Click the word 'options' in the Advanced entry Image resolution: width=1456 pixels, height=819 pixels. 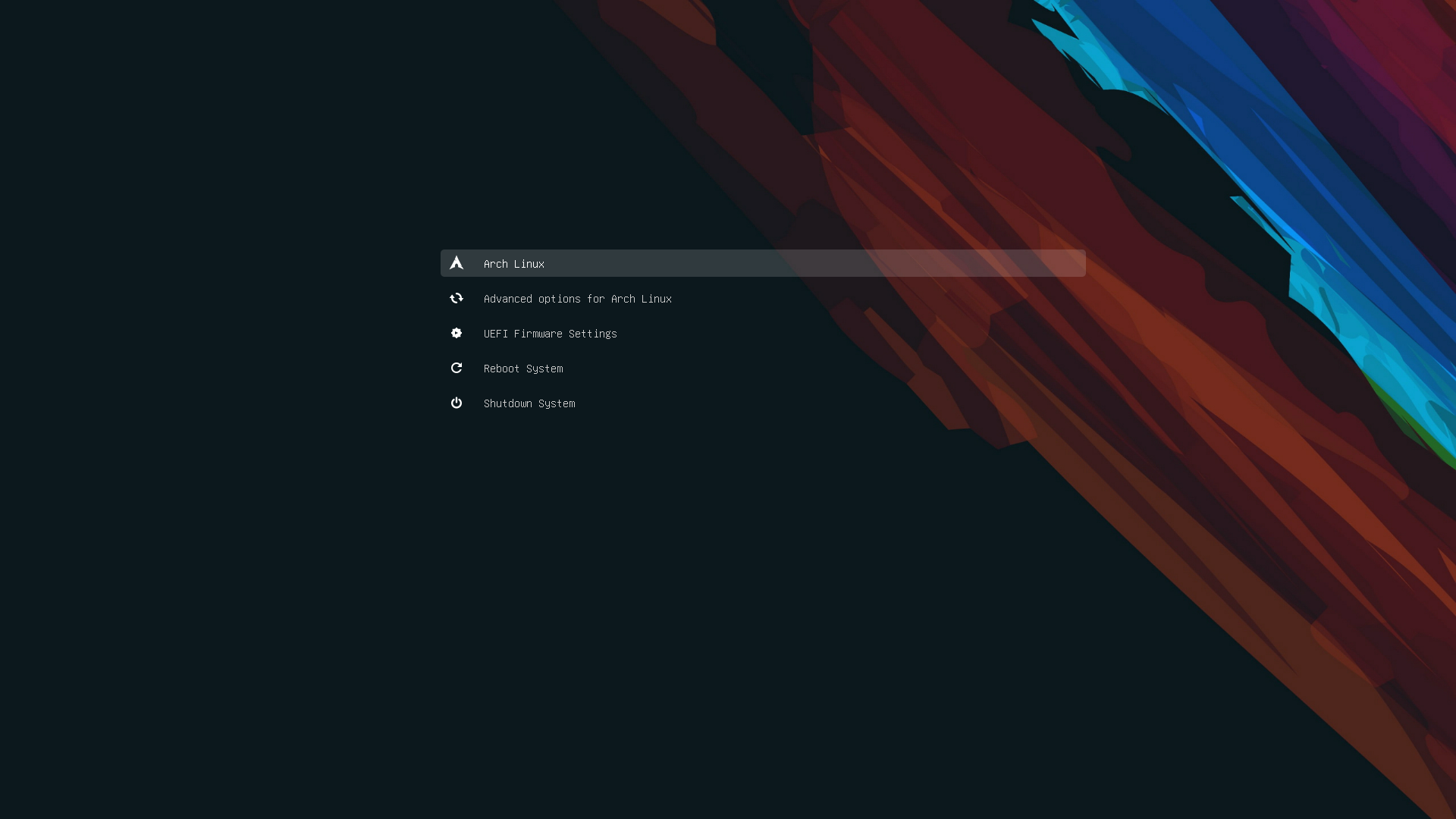point(559,299)
